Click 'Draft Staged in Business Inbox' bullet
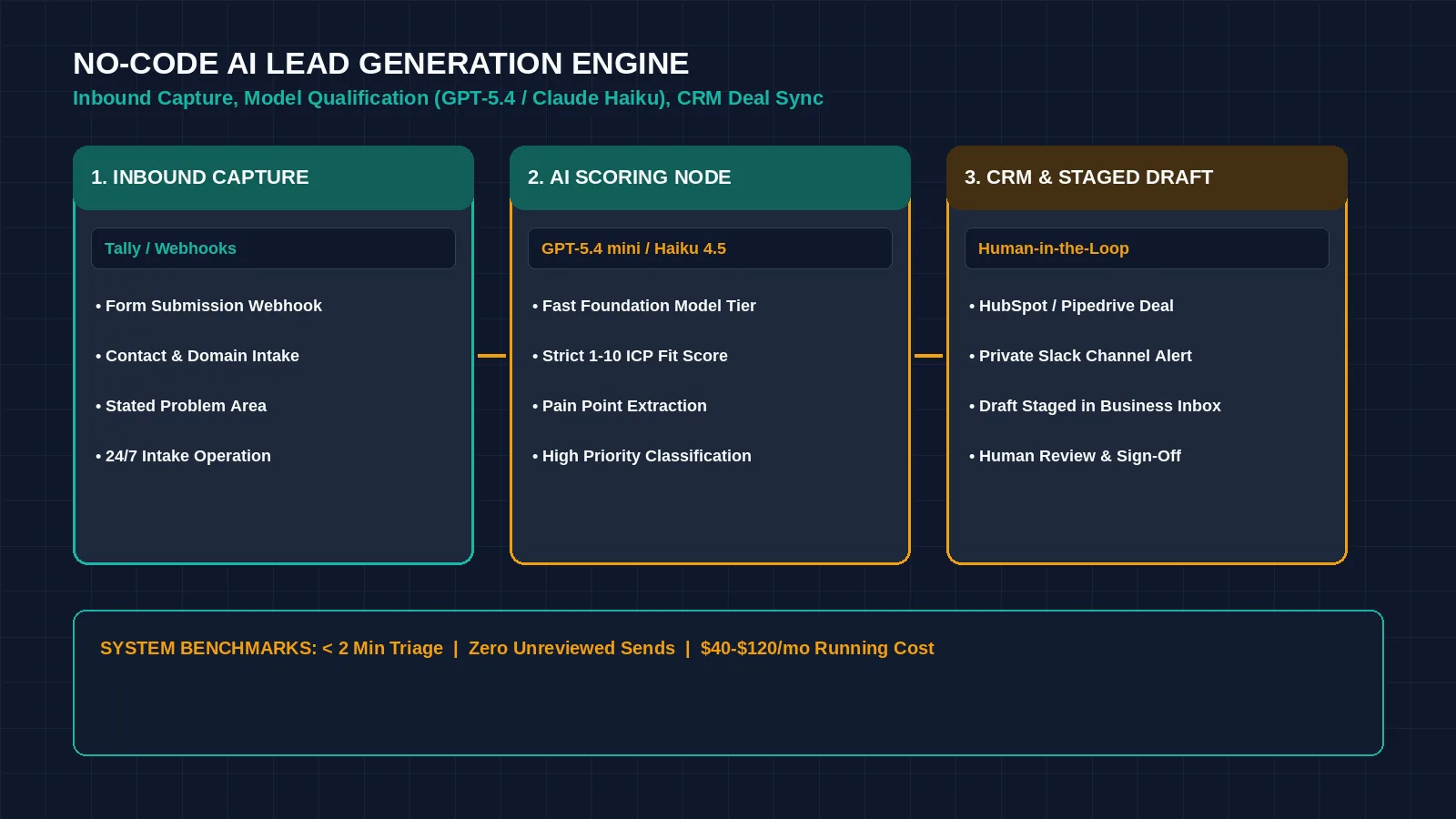This screenshot has height=819, width=1456. pyautogui.click(x=1095, y=406)
